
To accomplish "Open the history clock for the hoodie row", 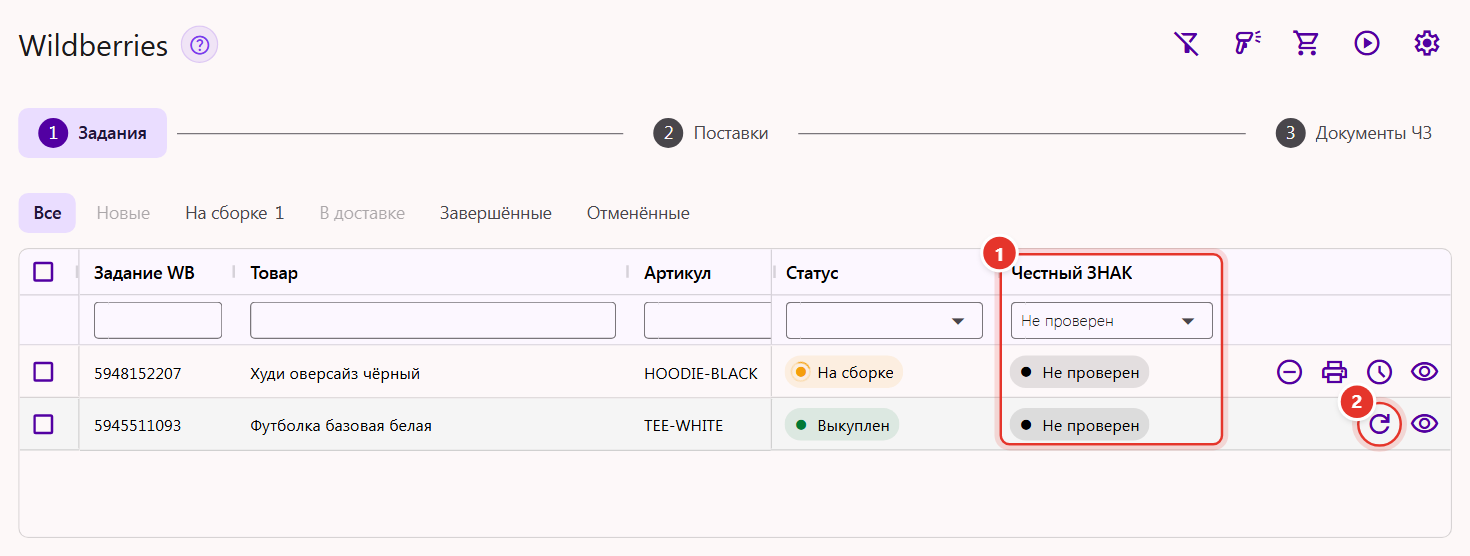I will [x=1380, y=372].
